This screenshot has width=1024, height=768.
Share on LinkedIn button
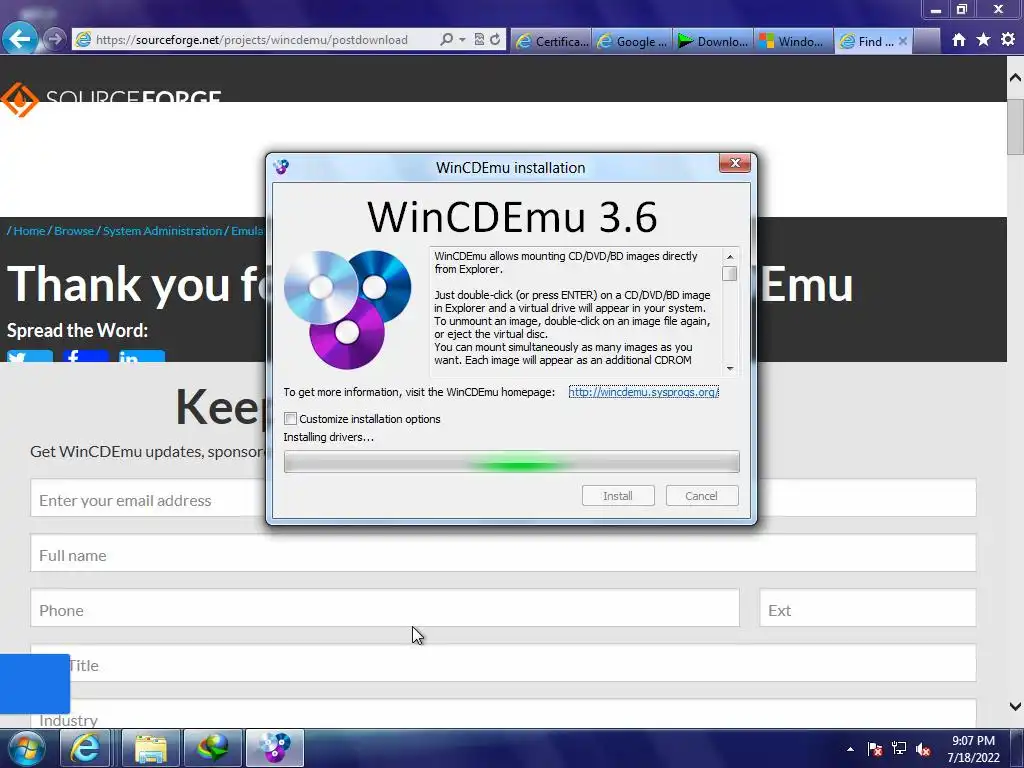click(142, 357)
